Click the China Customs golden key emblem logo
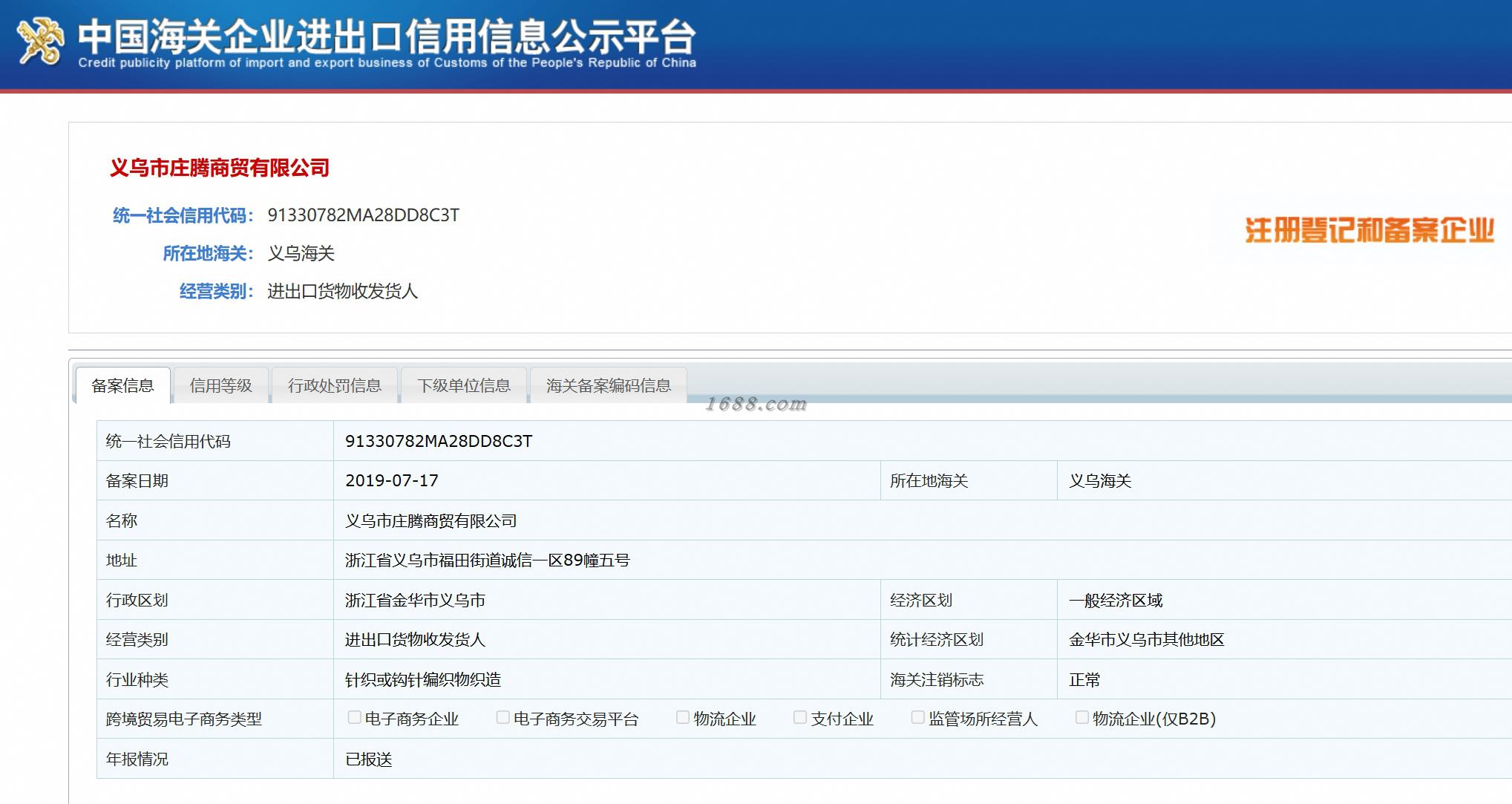1512x804 pixels. click(41, 40)
